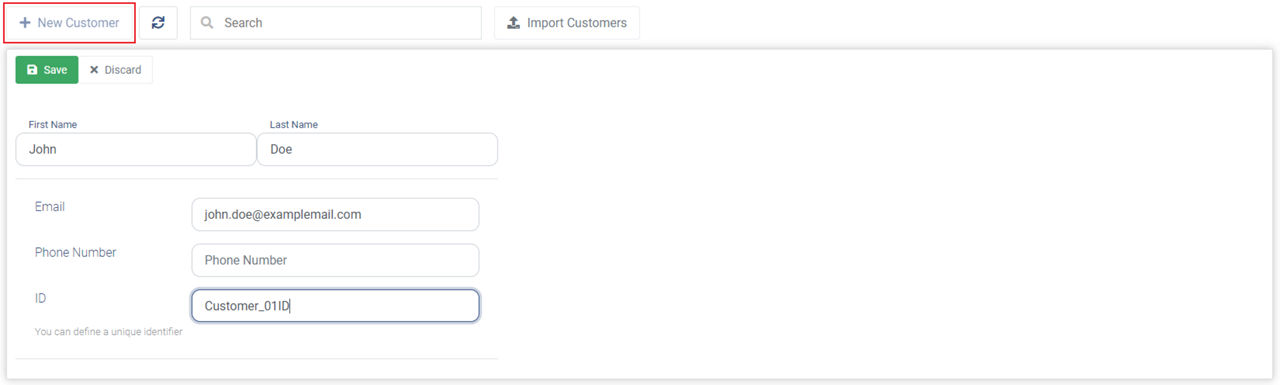This screenshot has height=385, width=1280.
Task: Click the empty Phone Number input
Action: pos(335,260)
